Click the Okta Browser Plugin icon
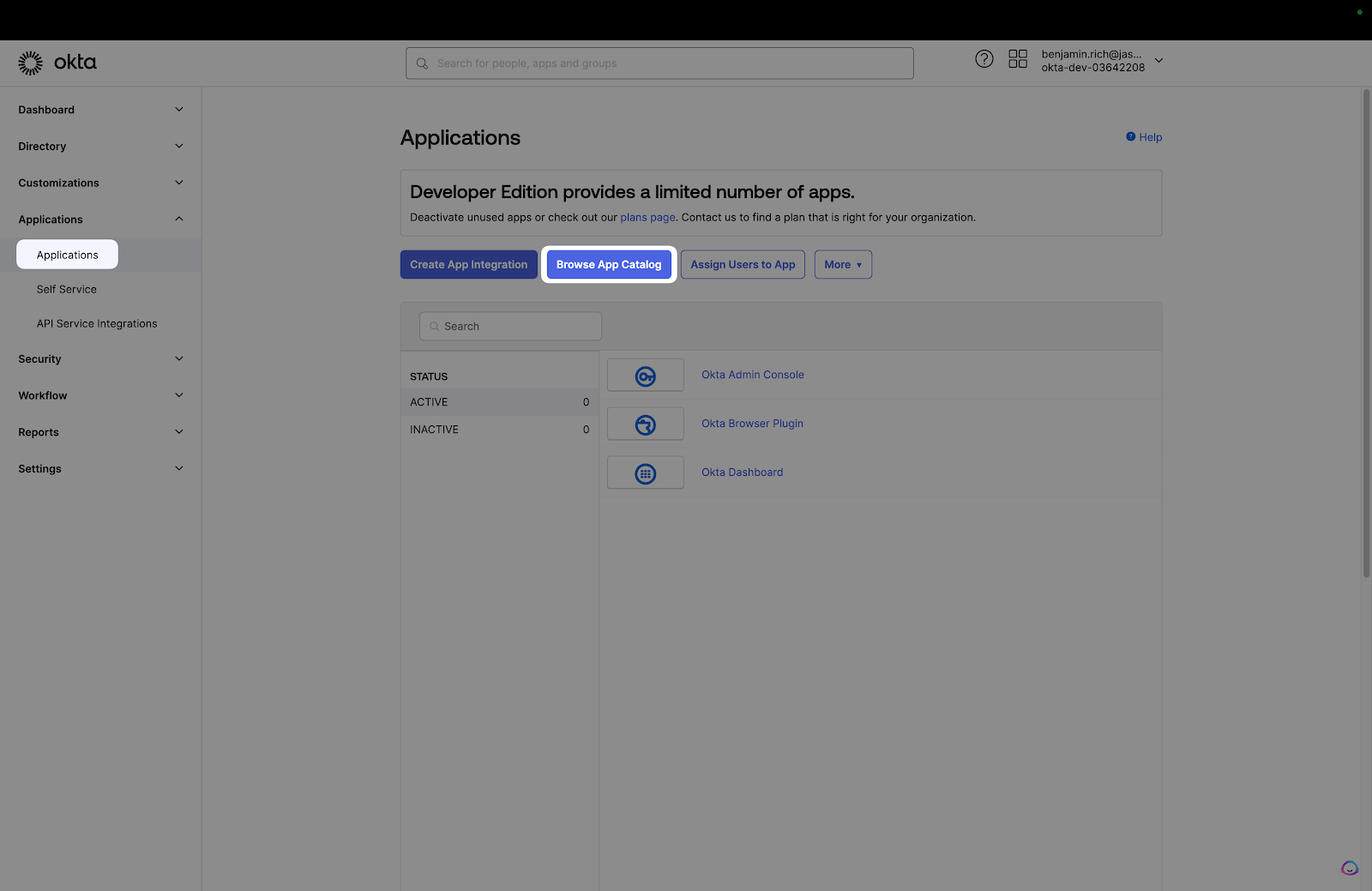This screenshot has width=1372, height=891. point(645,424)
